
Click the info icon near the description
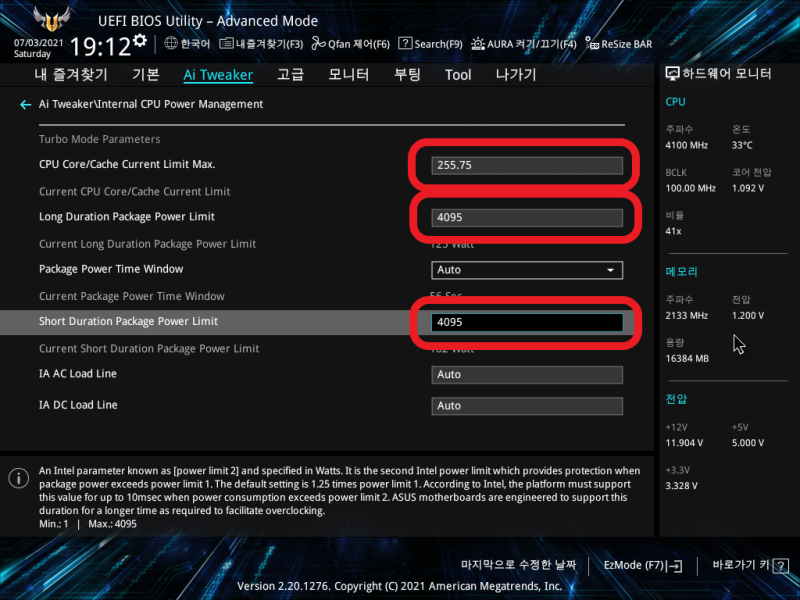[18, 478]
